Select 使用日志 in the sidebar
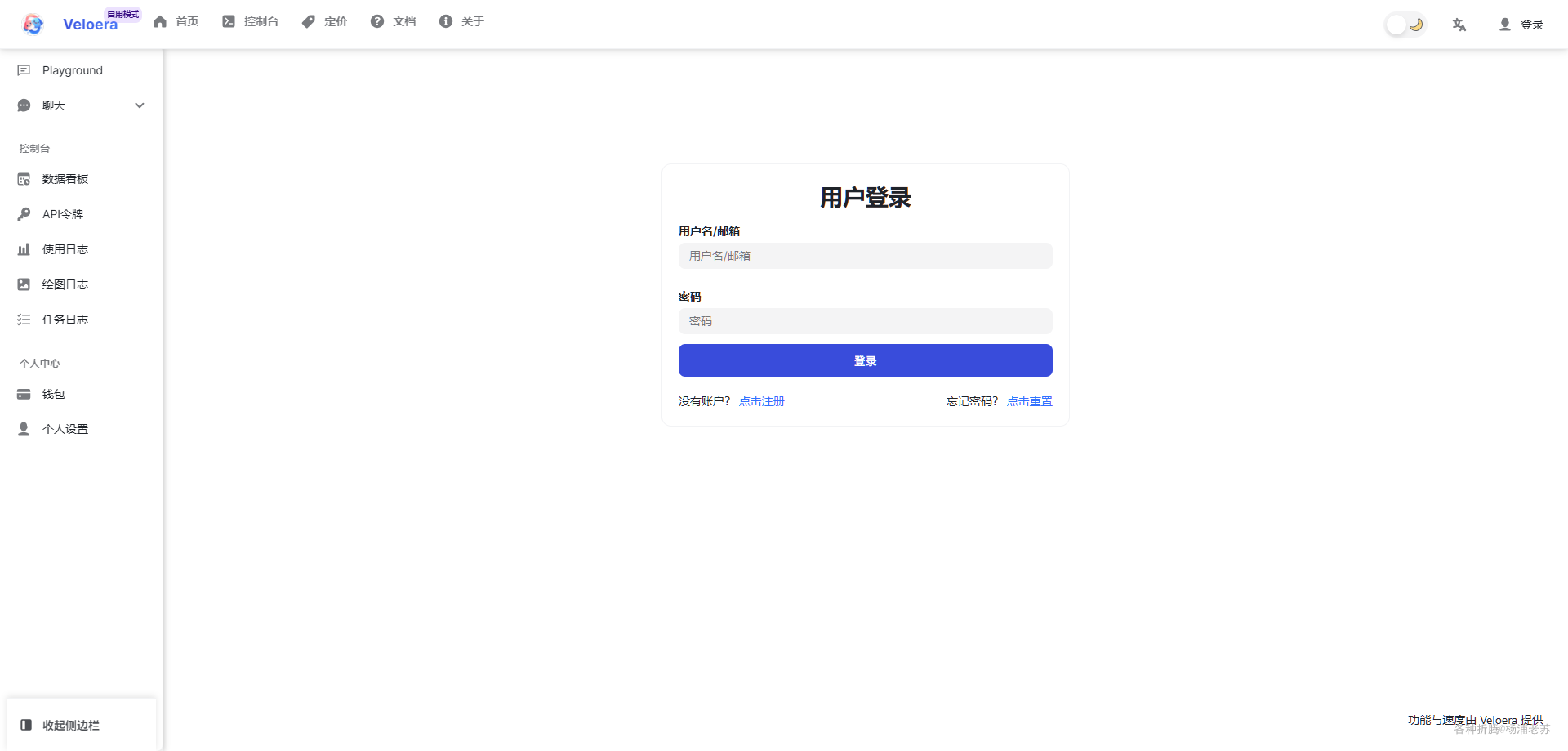This screenshot has width=1568, height=751. pos(81,249)
